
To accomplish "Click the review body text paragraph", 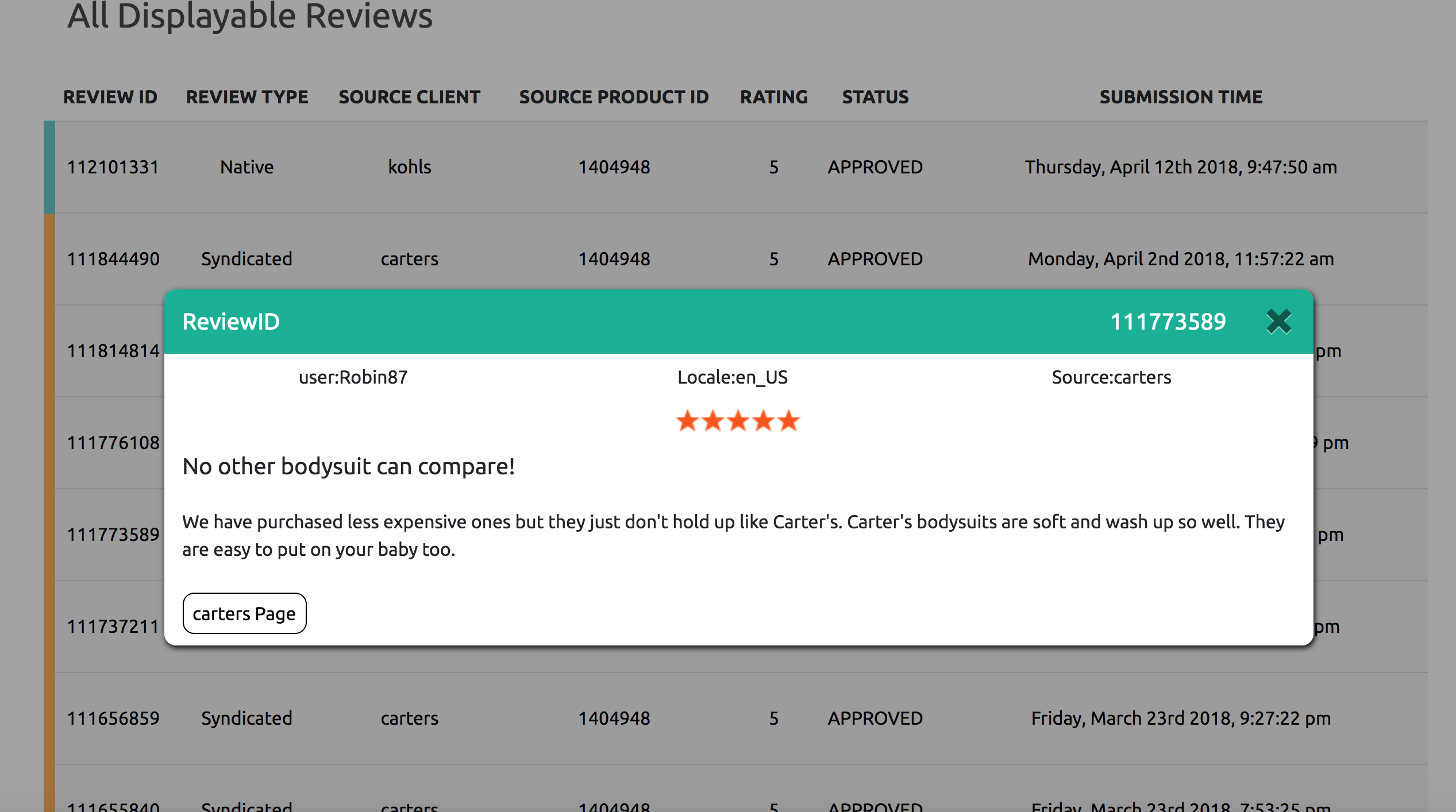I will (x=734, y=535).
